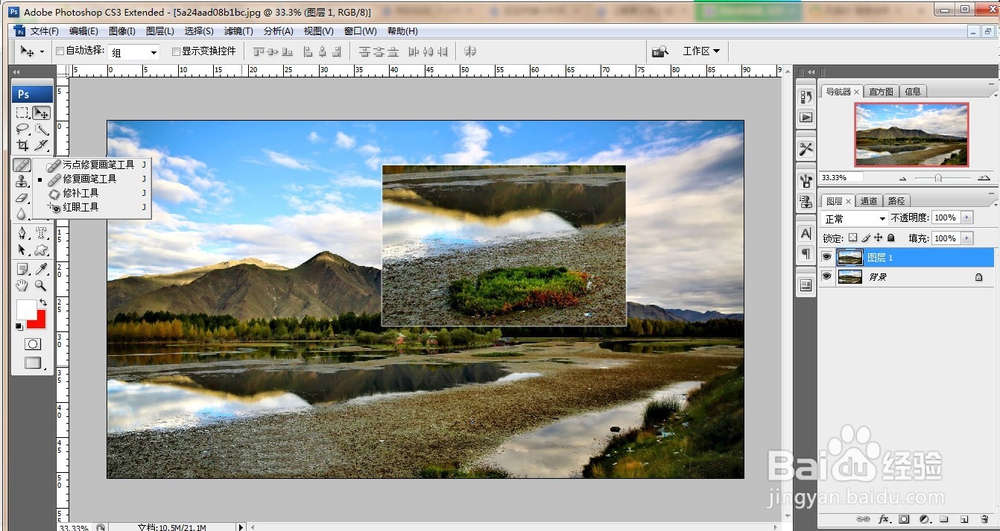This screenshot has height=531, width=1000.
Task: Open Tool Presets panel icon
Action: coord(805,149)
